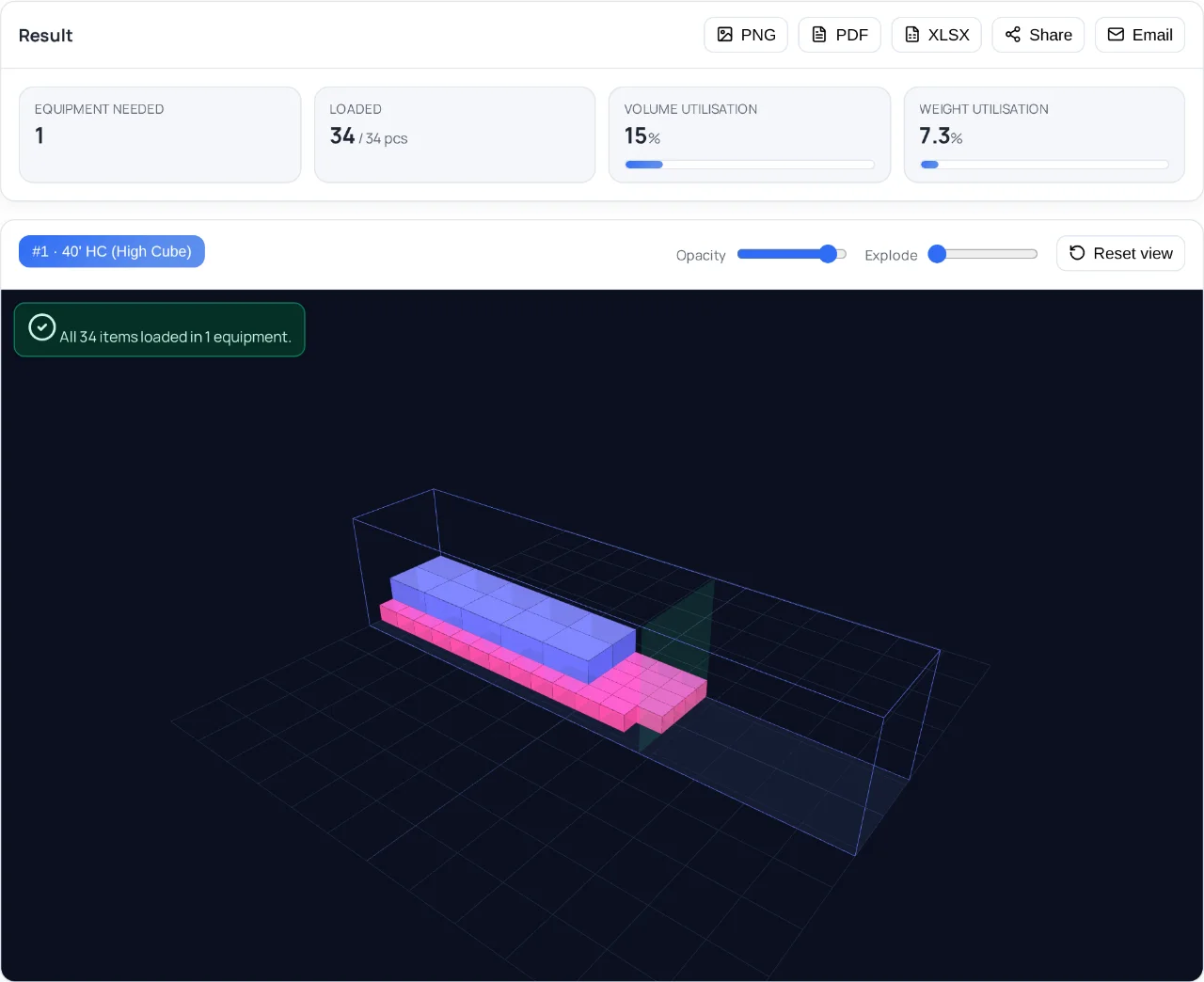Export result as PNG image
Viewport: 1204px width, 982px height.
click(x=746, y=35)
